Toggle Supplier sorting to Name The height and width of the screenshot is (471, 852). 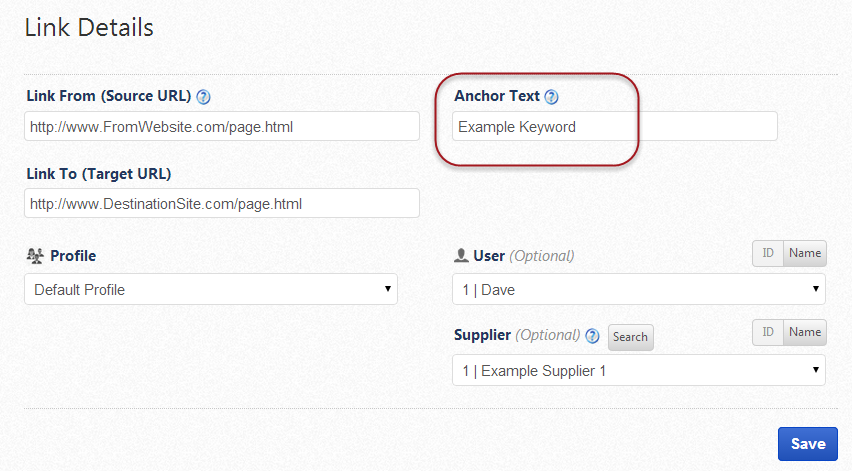click(x=805, y=333)
